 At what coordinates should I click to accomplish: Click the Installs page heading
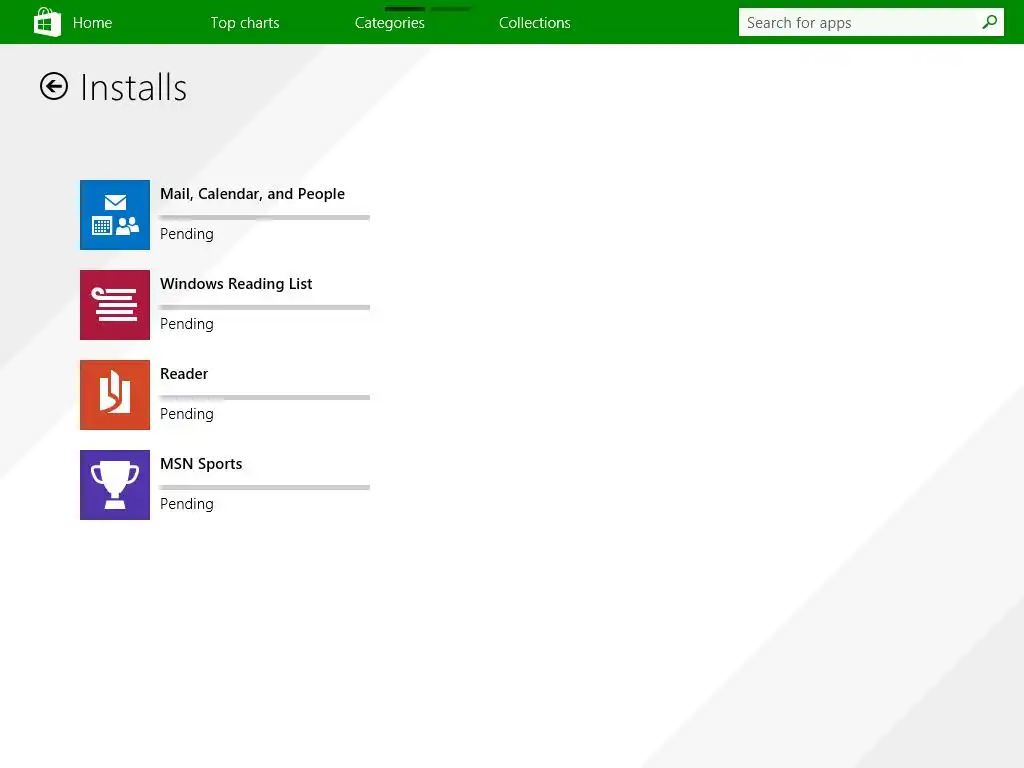tap(134, 88)
